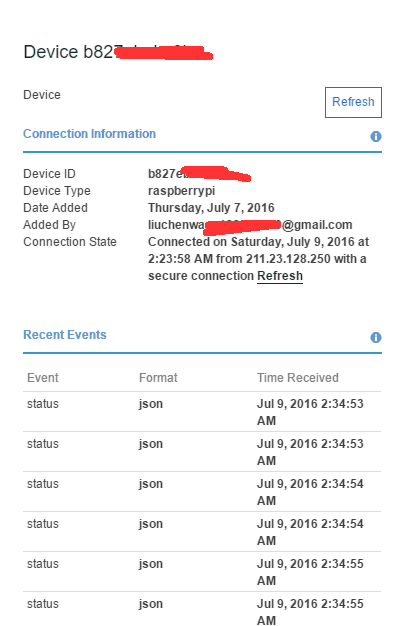Click the Time Received column header

coord(298,378)
